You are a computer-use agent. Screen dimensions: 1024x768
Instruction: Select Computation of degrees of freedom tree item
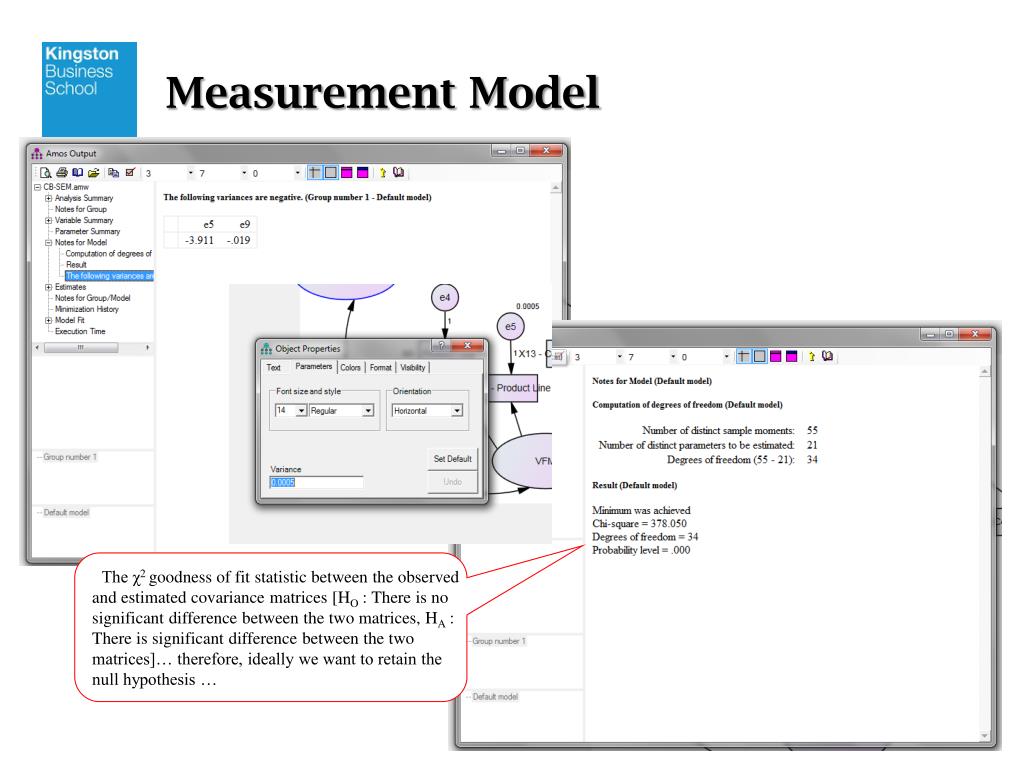tap(108, 253)
